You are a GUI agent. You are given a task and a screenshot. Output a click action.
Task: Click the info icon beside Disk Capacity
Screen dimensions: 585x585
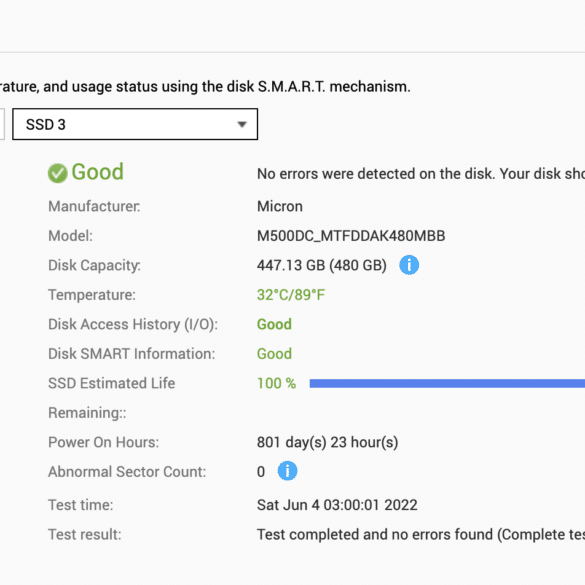tap(409, 265)
